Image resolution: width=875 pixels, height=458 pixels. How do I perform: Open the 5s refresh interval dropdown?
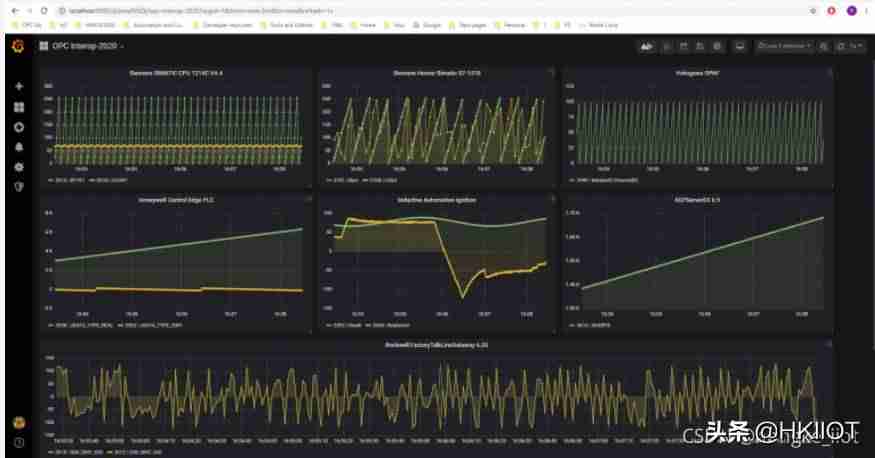857,46
